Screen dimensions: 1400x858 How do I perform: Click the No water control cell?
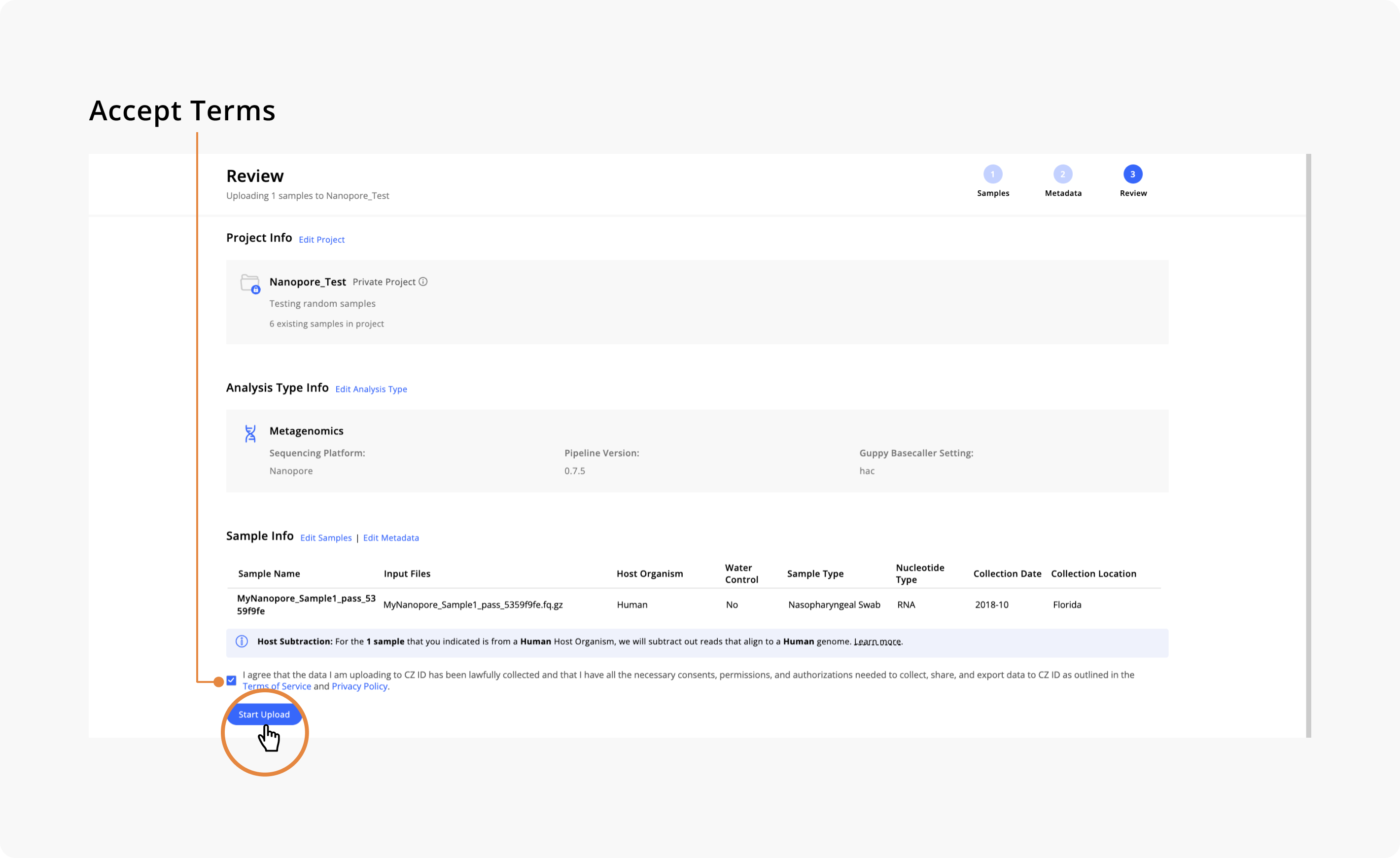click(x=732, y=605)
